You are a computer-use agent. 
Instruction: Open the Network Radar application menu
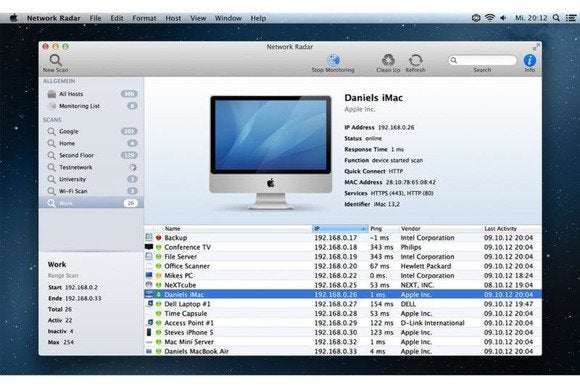54,18
